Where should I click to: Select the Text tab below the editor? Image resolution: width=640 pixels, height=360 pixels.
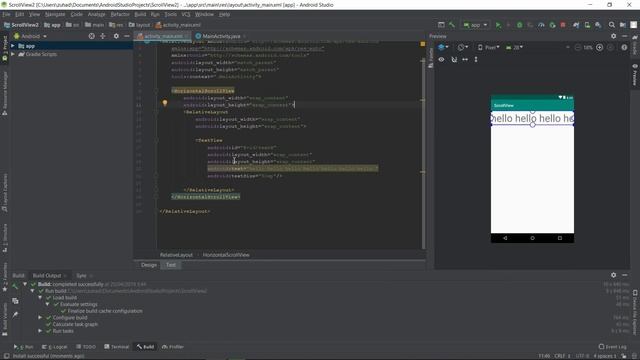171,265
